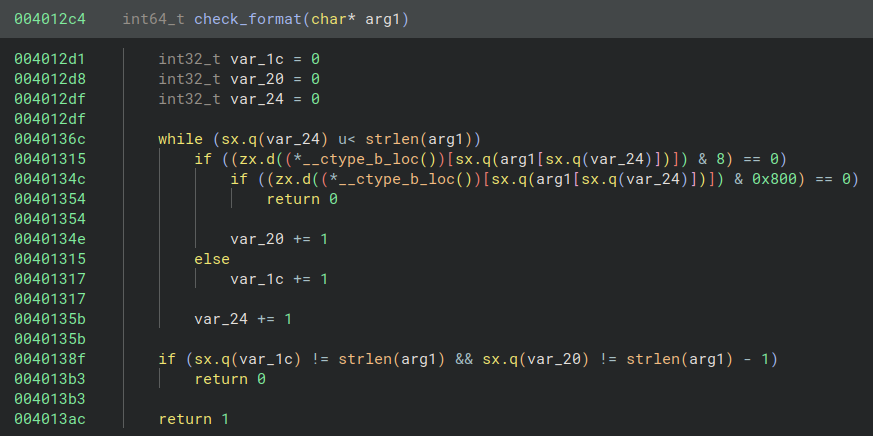This screenshot has width=873, height=436.
Task: Click address 0040138f in the gutter
Action: (50, 359)
